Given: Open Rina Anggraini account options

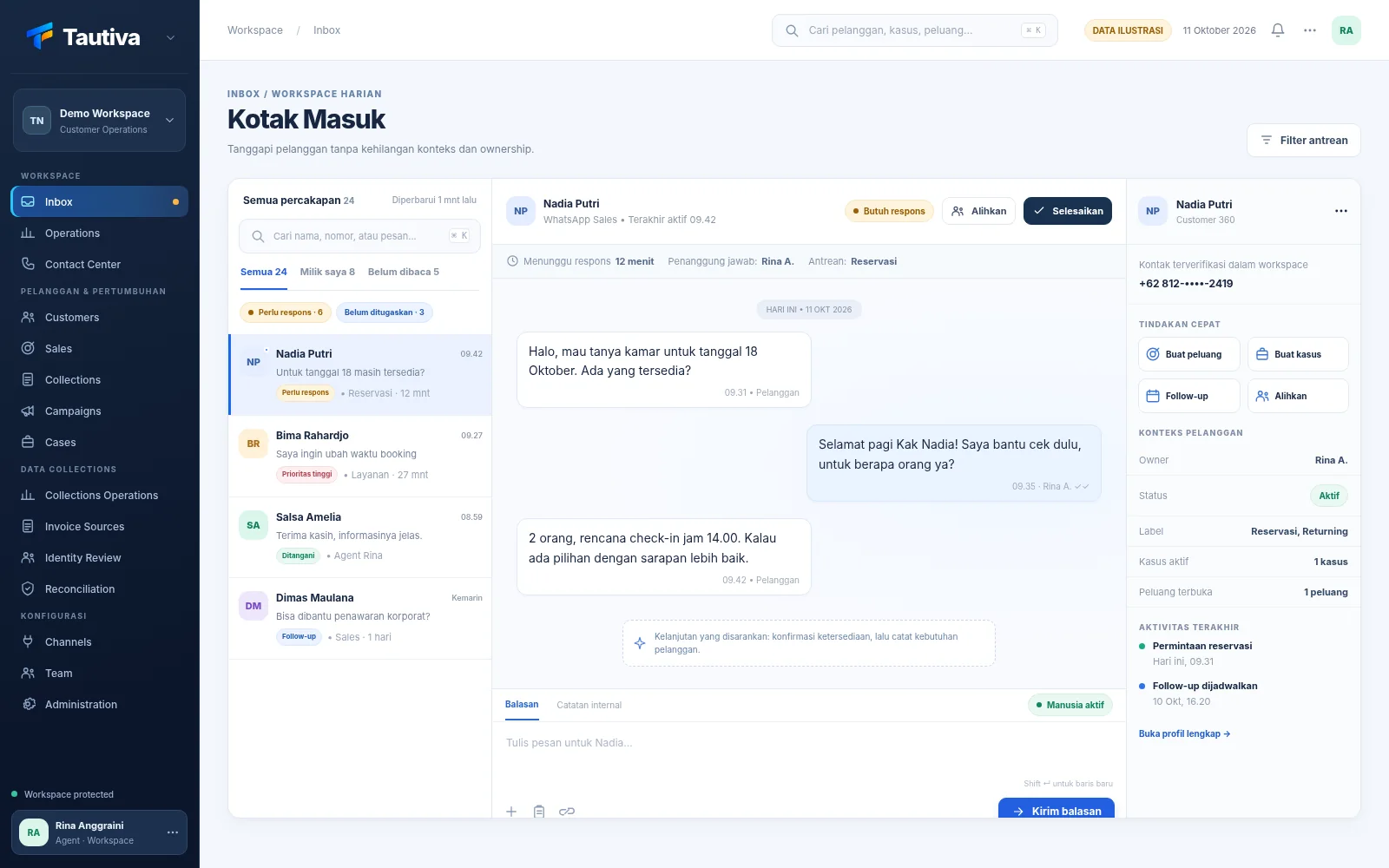Looking at the screenshot, I should pos(173,832).
